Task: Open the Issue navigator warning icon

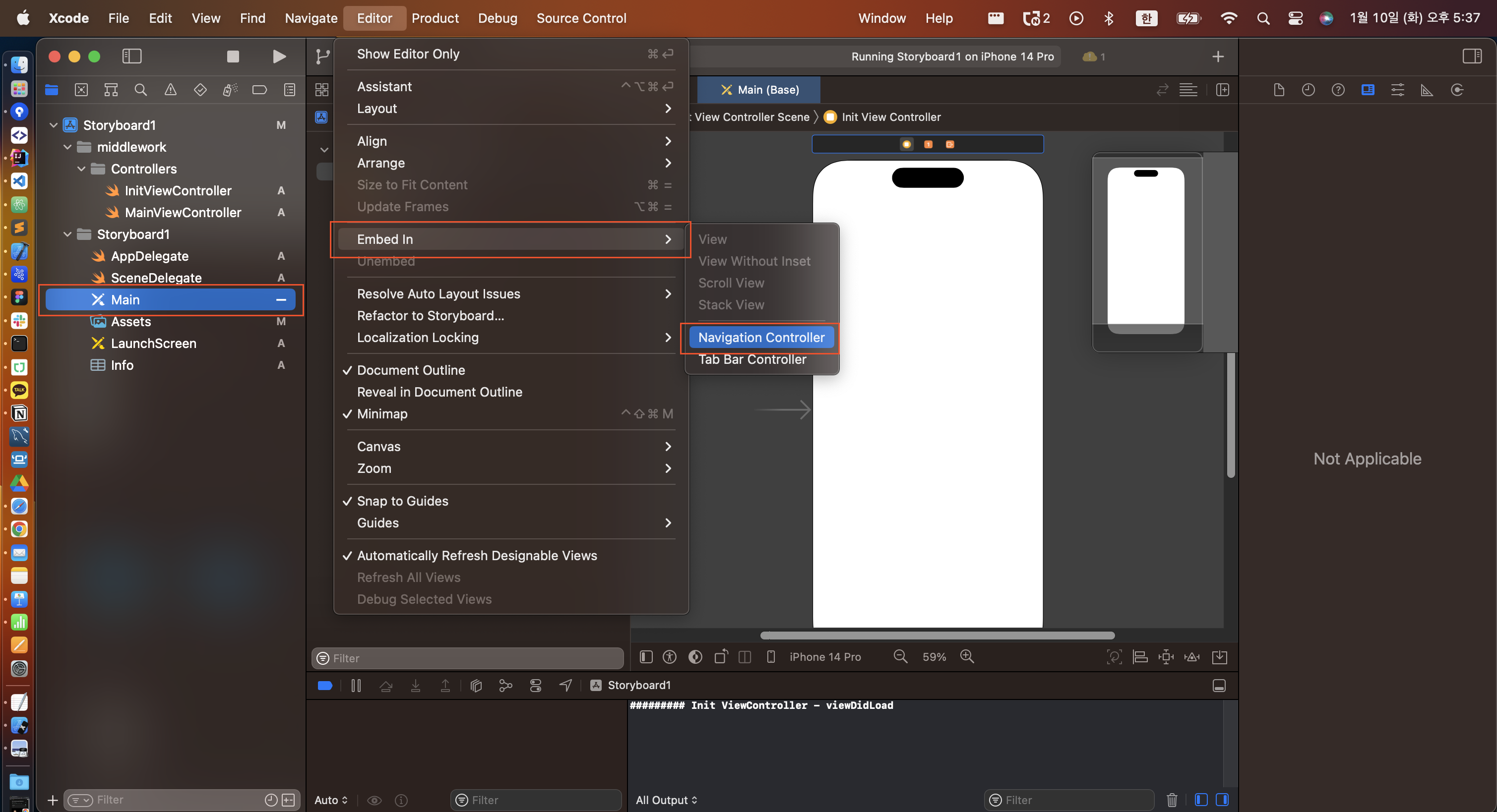Action: tap(170, 90)
